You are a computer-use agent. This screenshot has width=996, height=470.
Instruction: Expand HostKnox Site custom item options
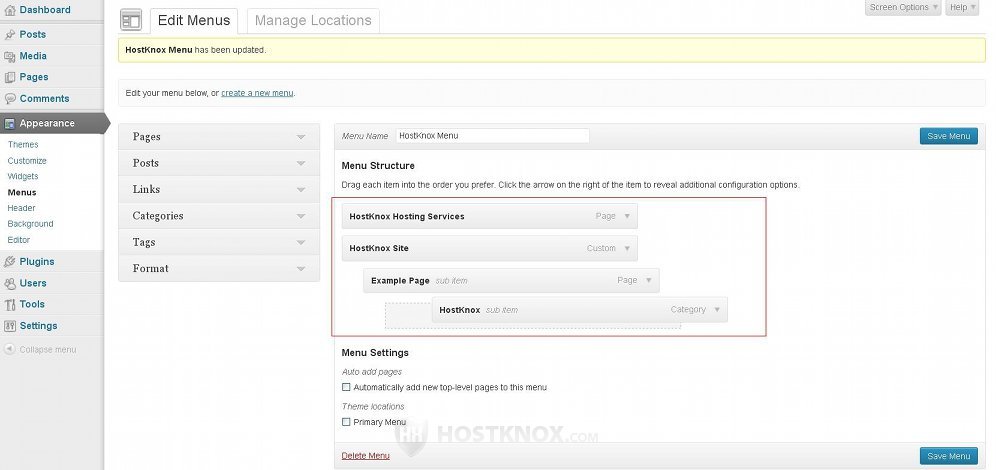coord(627,248)
